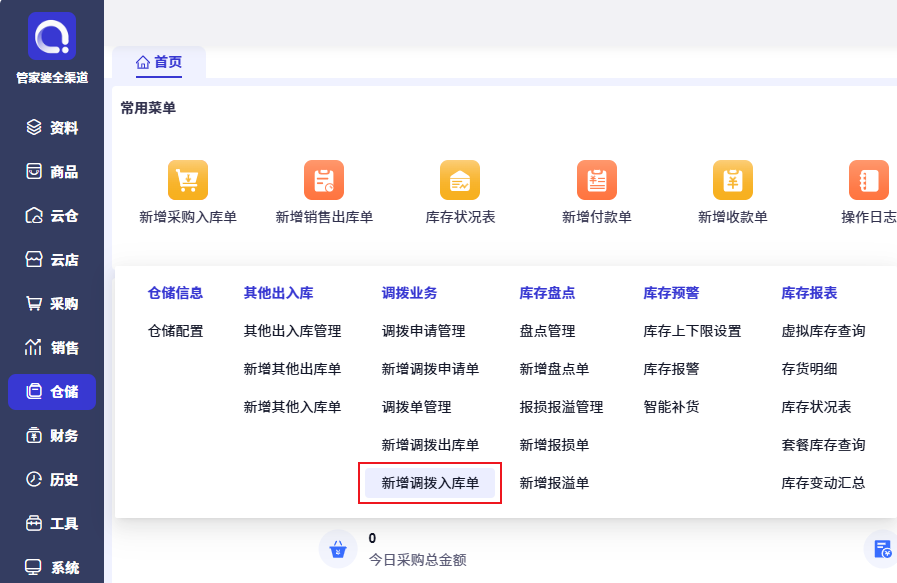Image resolution: width=897 pixels, height=583 pixels.
Task: Open 调拨申请管理
Action: (423, 331)
